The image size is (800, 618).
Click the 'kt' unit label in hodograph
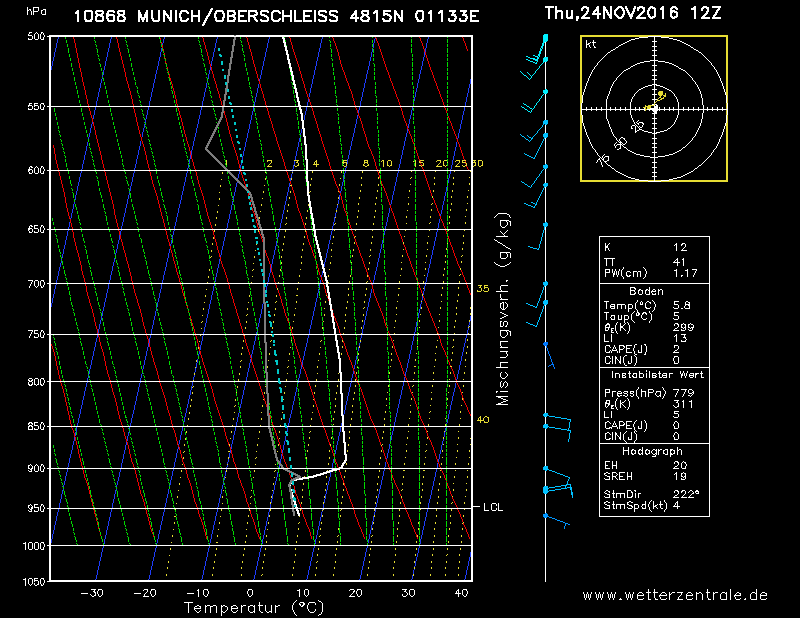(591, 45)
